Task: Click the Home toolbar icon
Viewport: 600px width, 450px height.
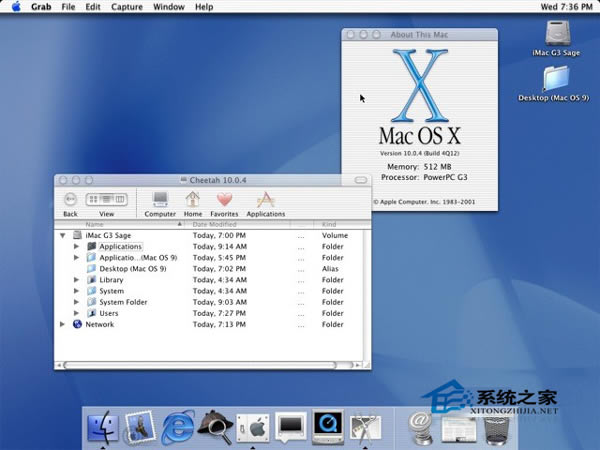Action: click(x=193, y=204)
